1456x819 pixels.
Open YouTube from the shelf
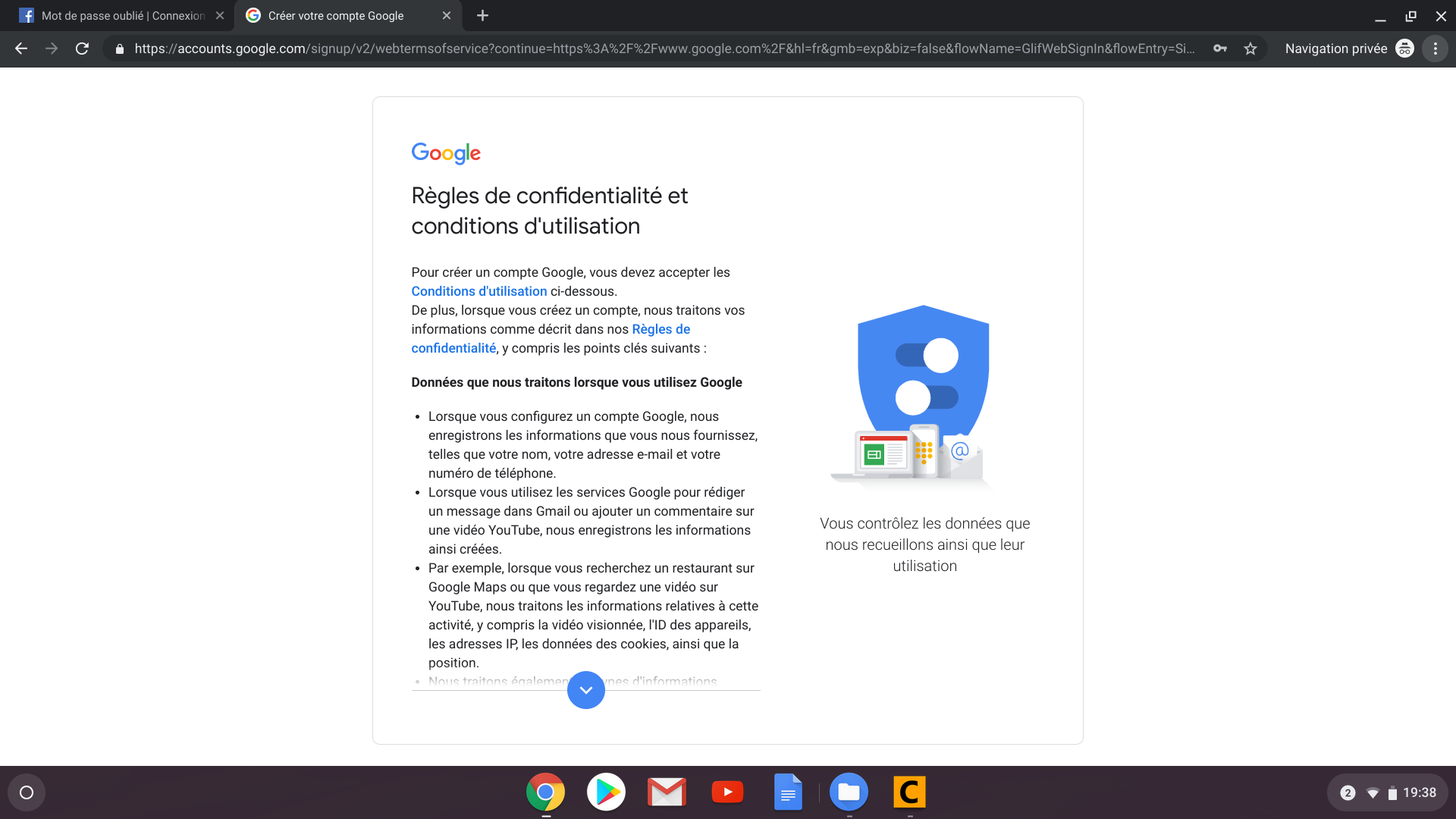[x=727, y=792]
